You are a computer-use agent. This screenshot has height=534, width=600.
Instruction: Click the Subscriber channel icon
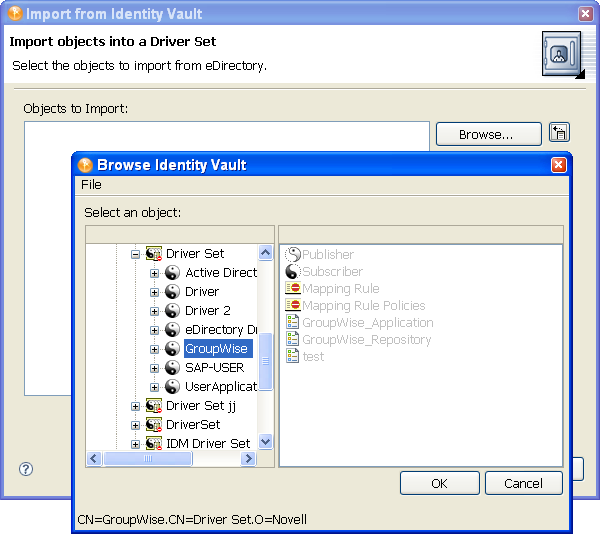pyautogui.click(x=293, y=272)
